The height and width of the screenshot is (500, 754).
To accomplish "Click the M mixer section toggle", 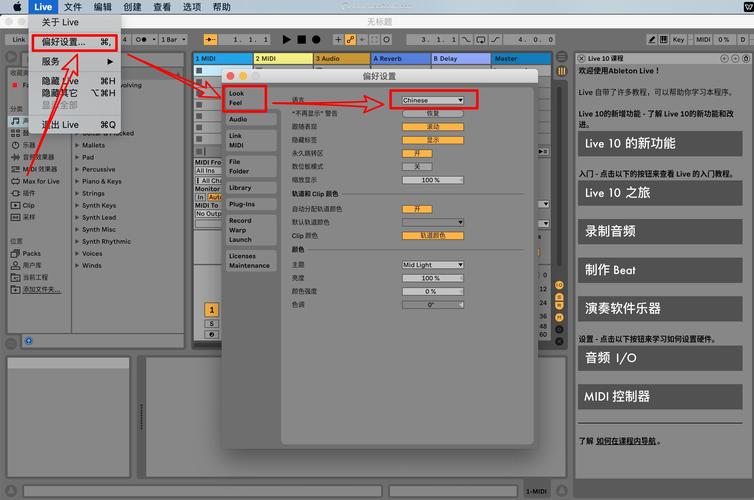I will click(559, 317).
